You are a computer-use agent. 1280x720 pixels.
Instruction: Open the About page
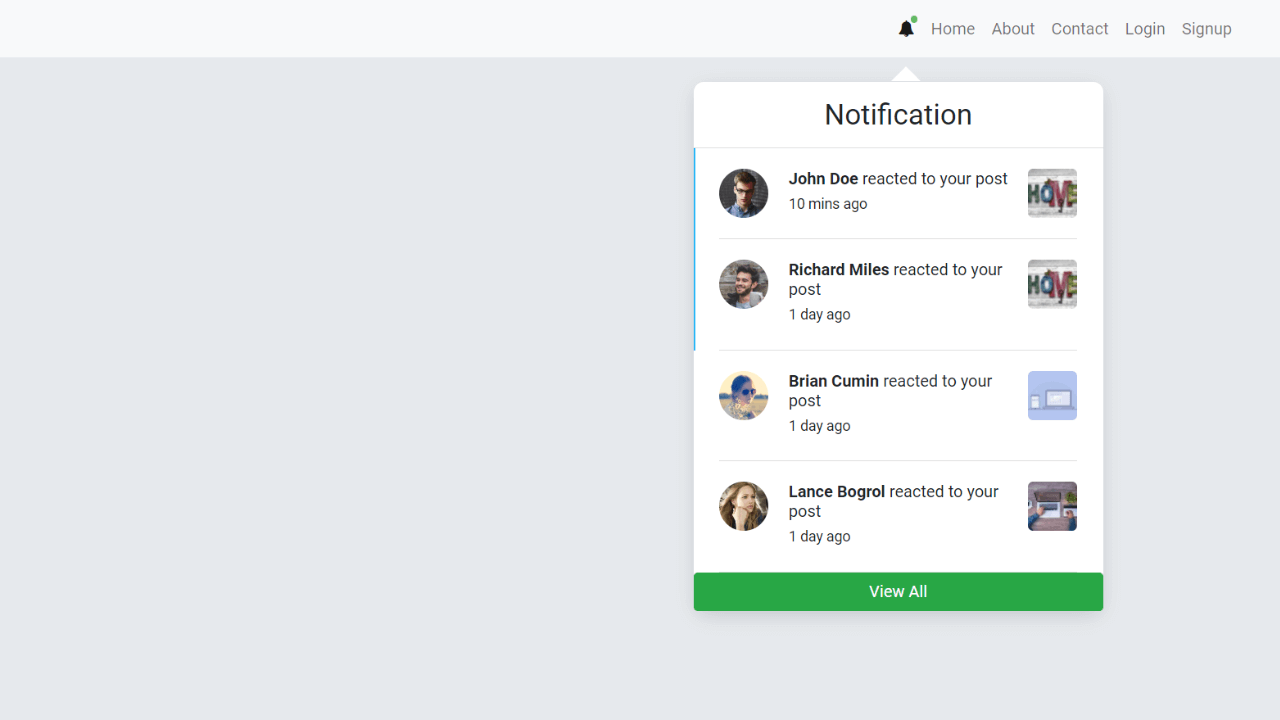(x=1013, y=29)
